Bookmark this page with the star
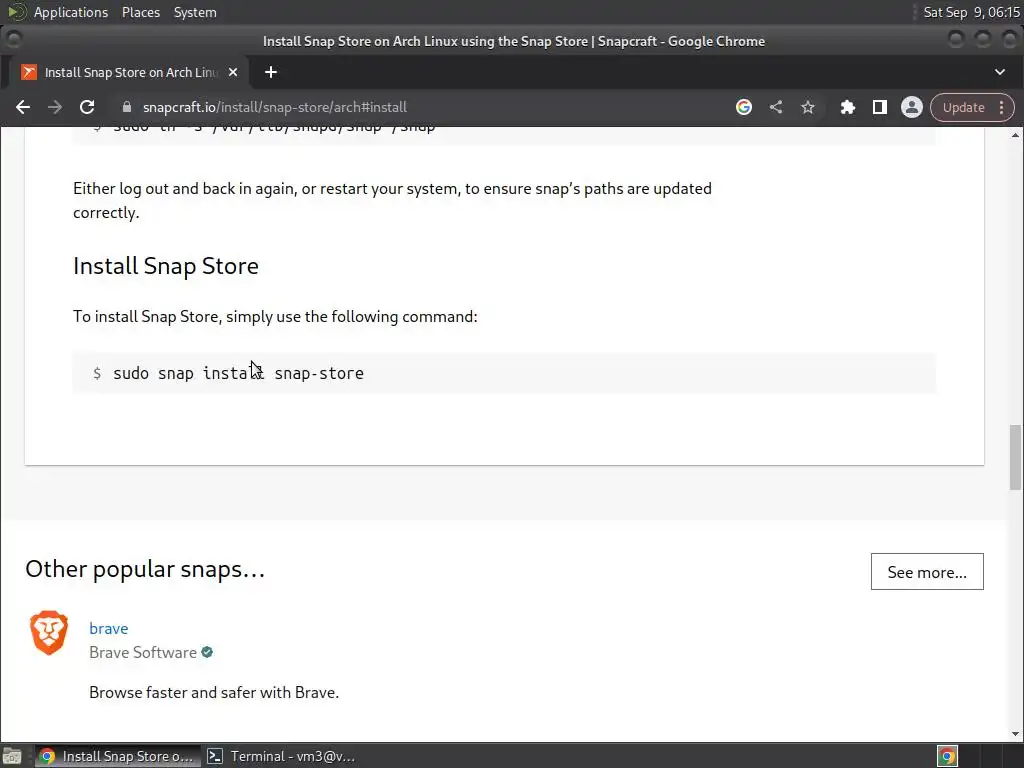 pos(808,107)
